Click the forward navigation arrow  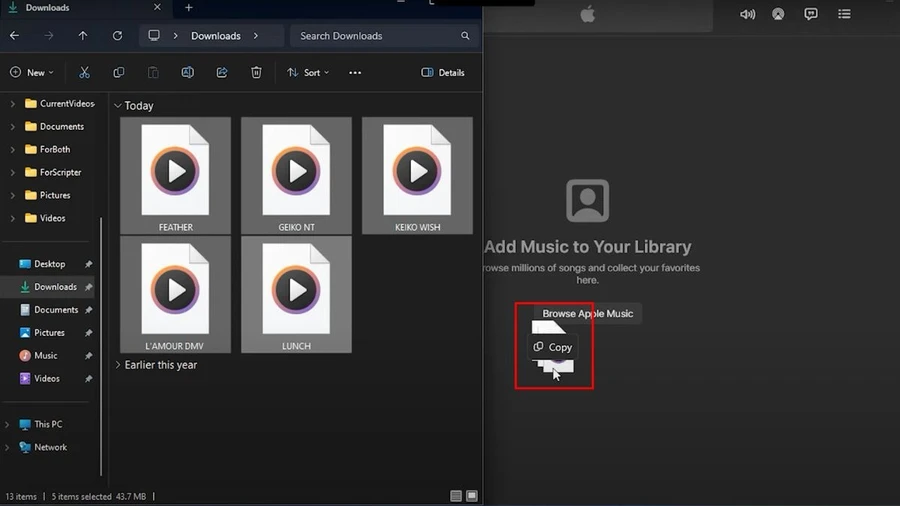pos(49,36)
